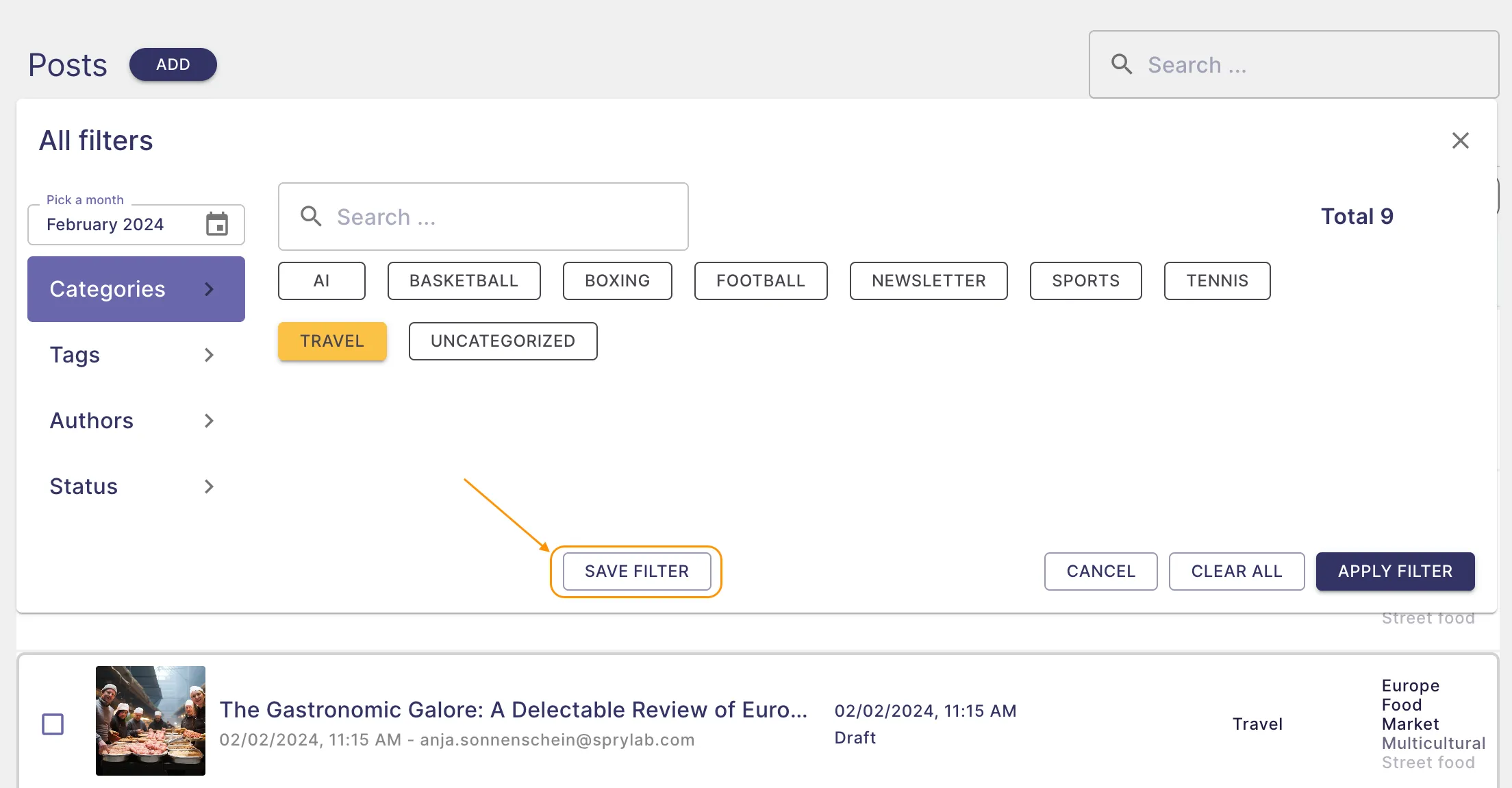Image resolution: width=1512 pixels, height=788 pixels.
Task: Toggle the SPORTS category chip
Action: click(1086, 281)
